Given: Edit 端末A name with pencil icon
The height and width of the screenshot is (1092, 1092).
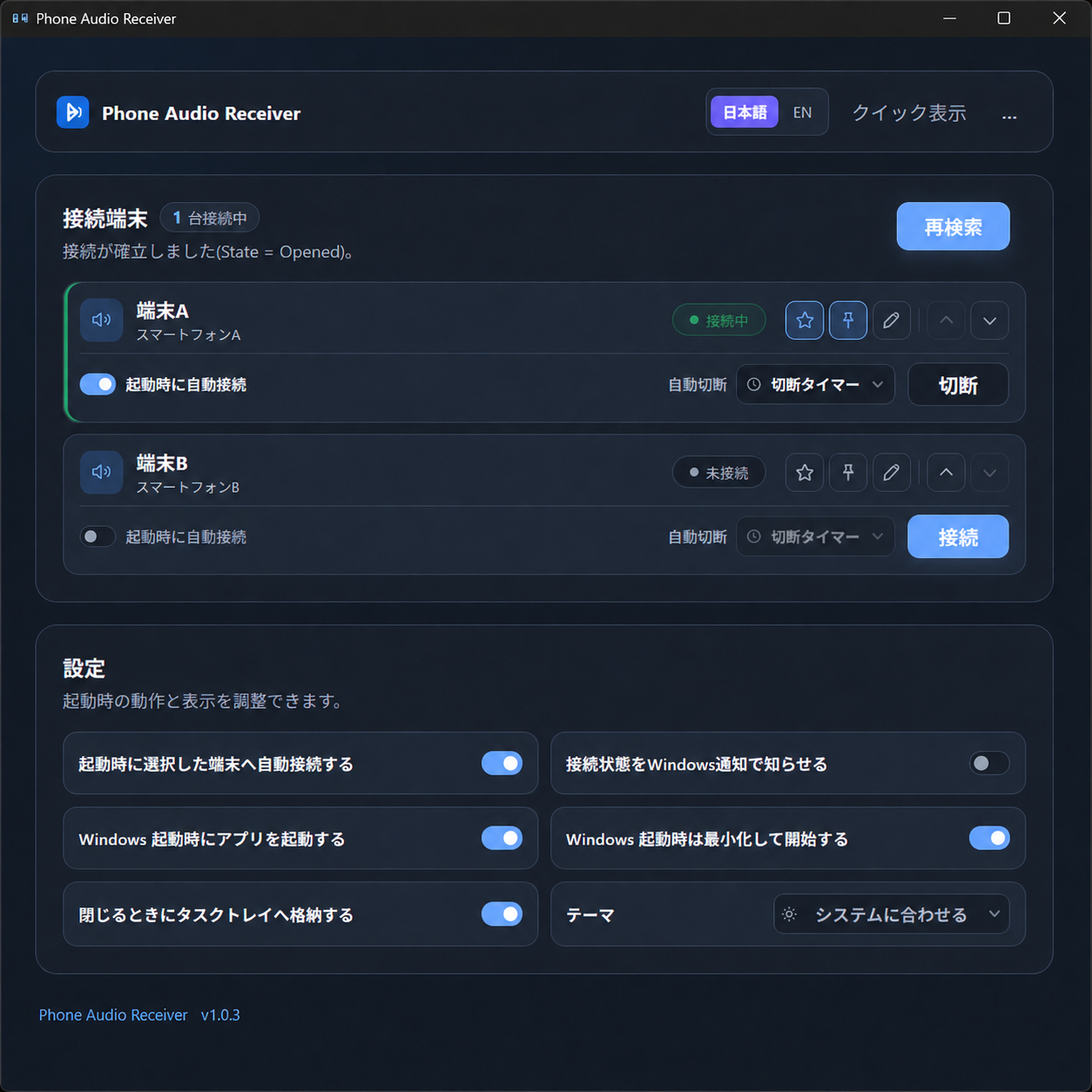Looking at the screenshot, I should coord(892,320).
